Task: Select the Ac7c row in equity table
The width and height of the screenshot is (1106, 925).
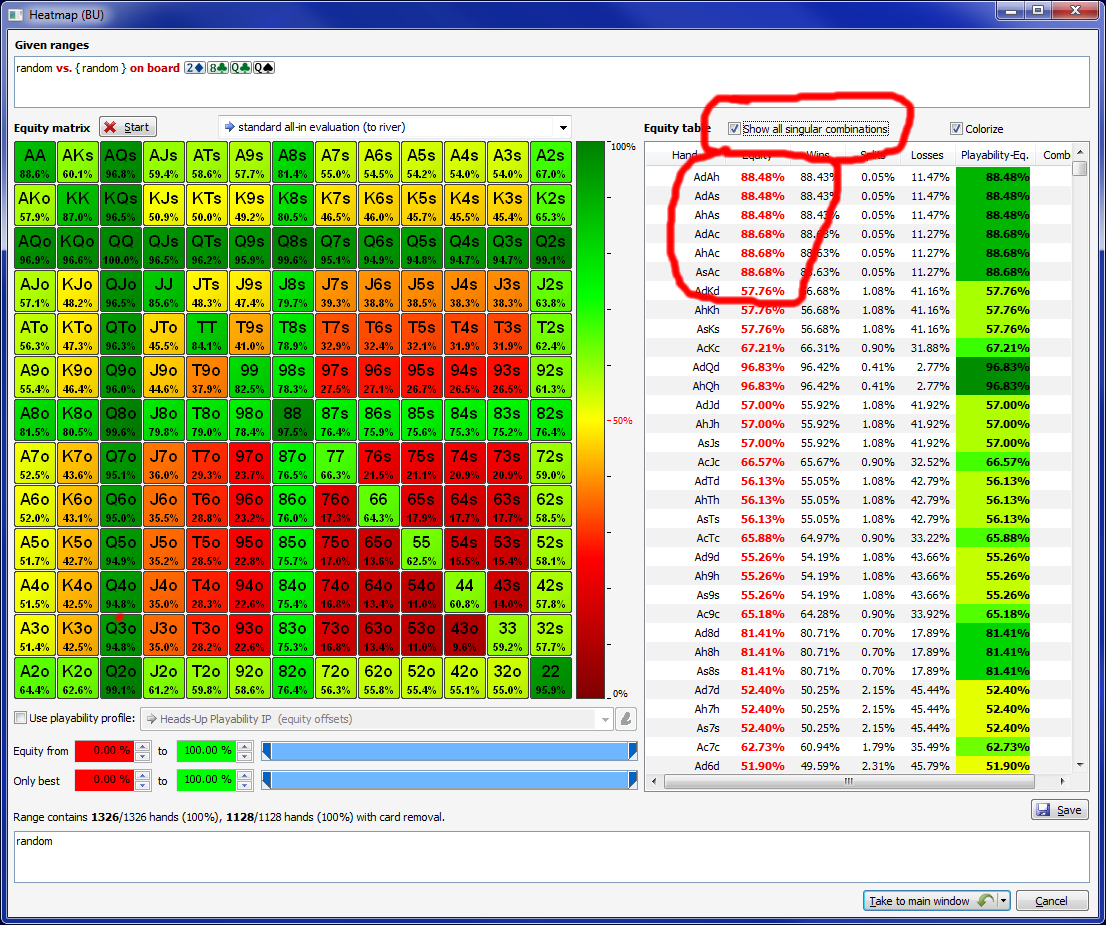Action: coord(858,747)
